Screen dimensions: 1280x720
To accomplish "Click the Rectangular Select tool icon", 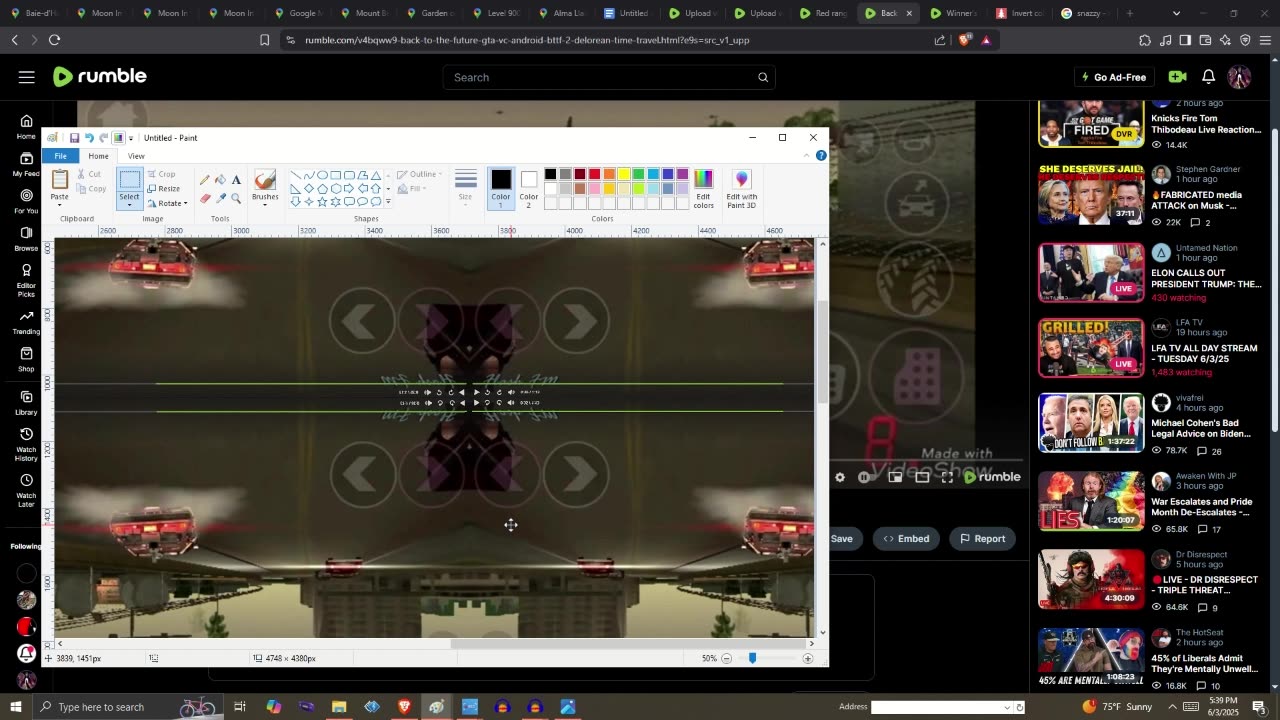I will [129, 180].
